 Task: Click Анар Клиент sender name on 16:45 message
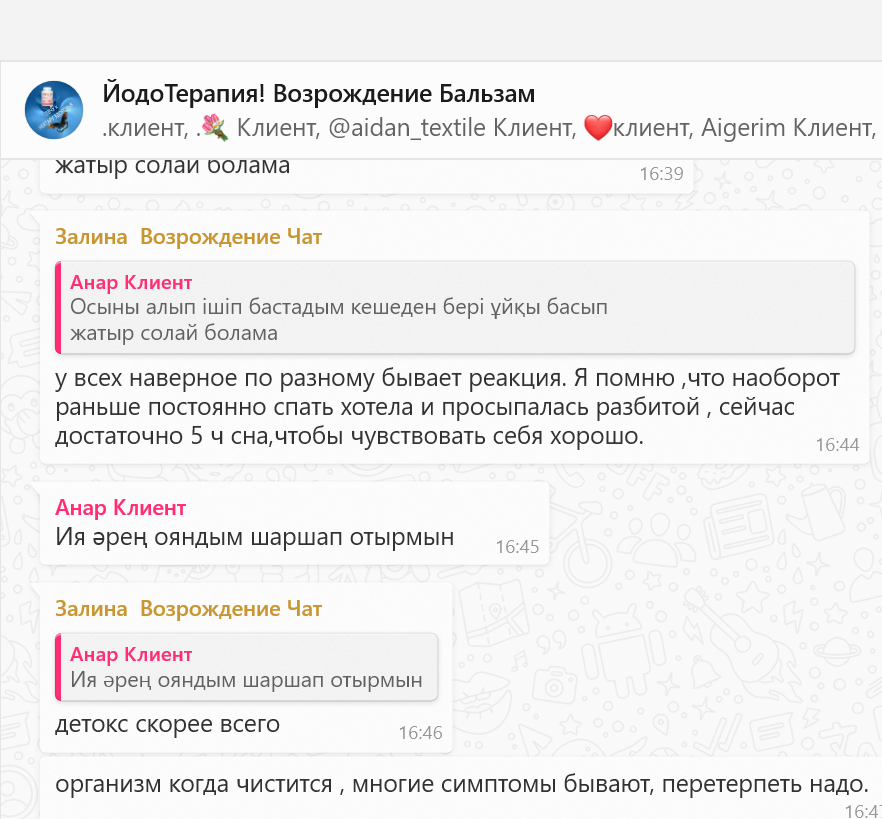pos(120,508)
